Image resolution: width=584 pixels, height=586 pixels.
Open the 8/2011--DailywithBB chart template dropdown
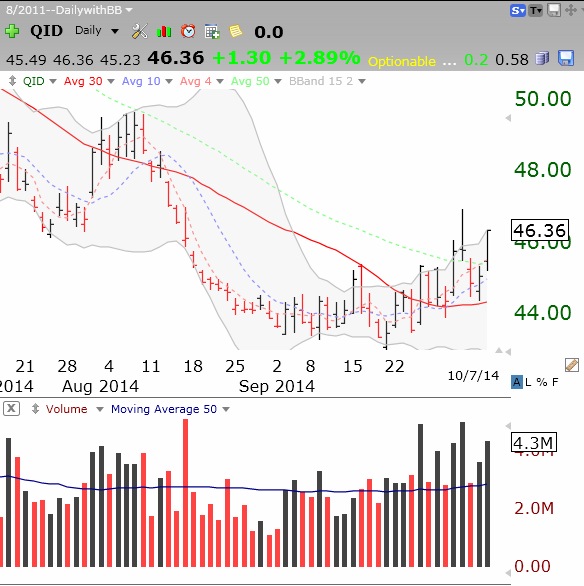tap(69, 10)
